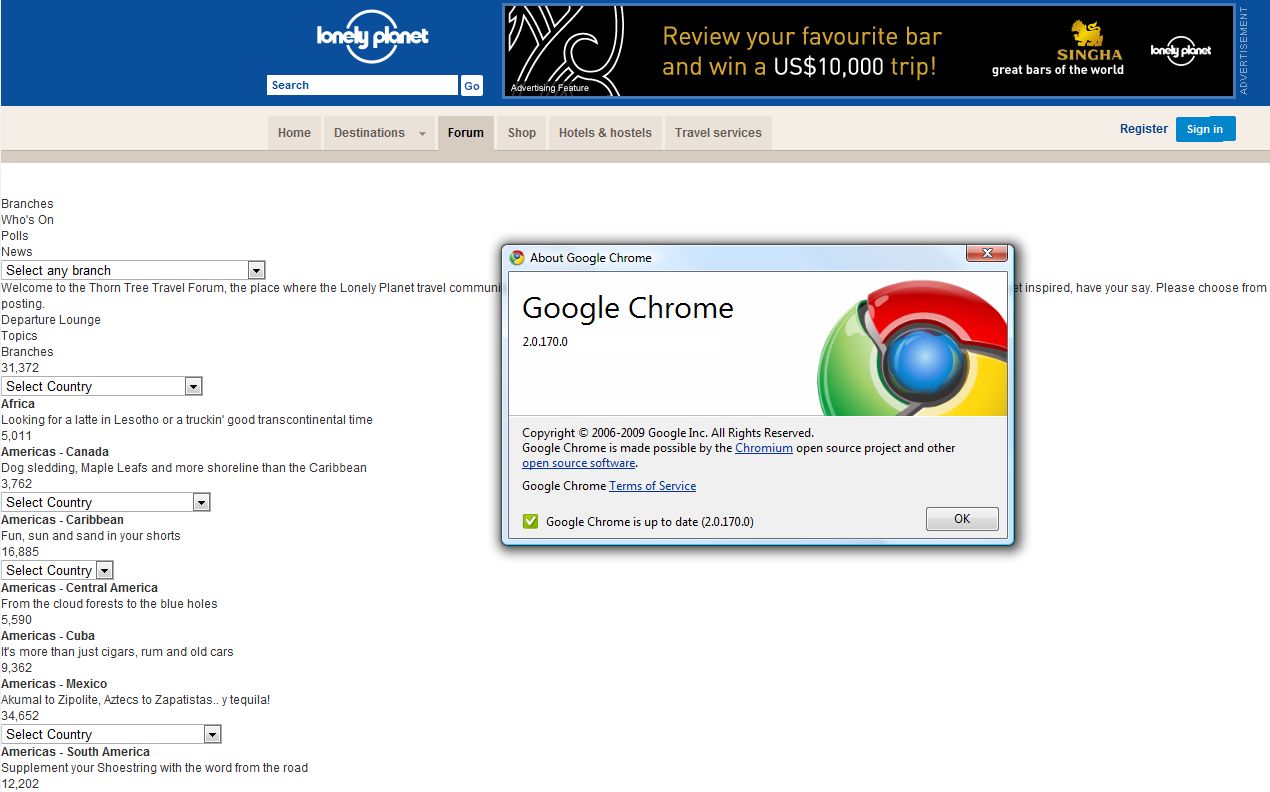This screenshot has height=792, width=1270.
Task: Open the Hotels & hostels tab
Action: [605, 133]
